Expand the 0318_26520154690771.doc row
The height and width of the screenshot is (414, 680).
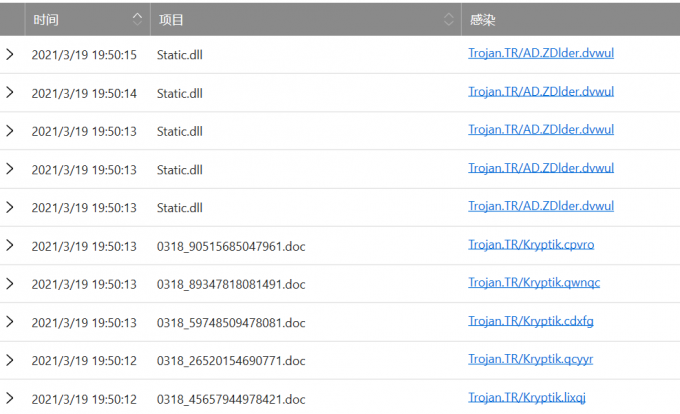10,360
